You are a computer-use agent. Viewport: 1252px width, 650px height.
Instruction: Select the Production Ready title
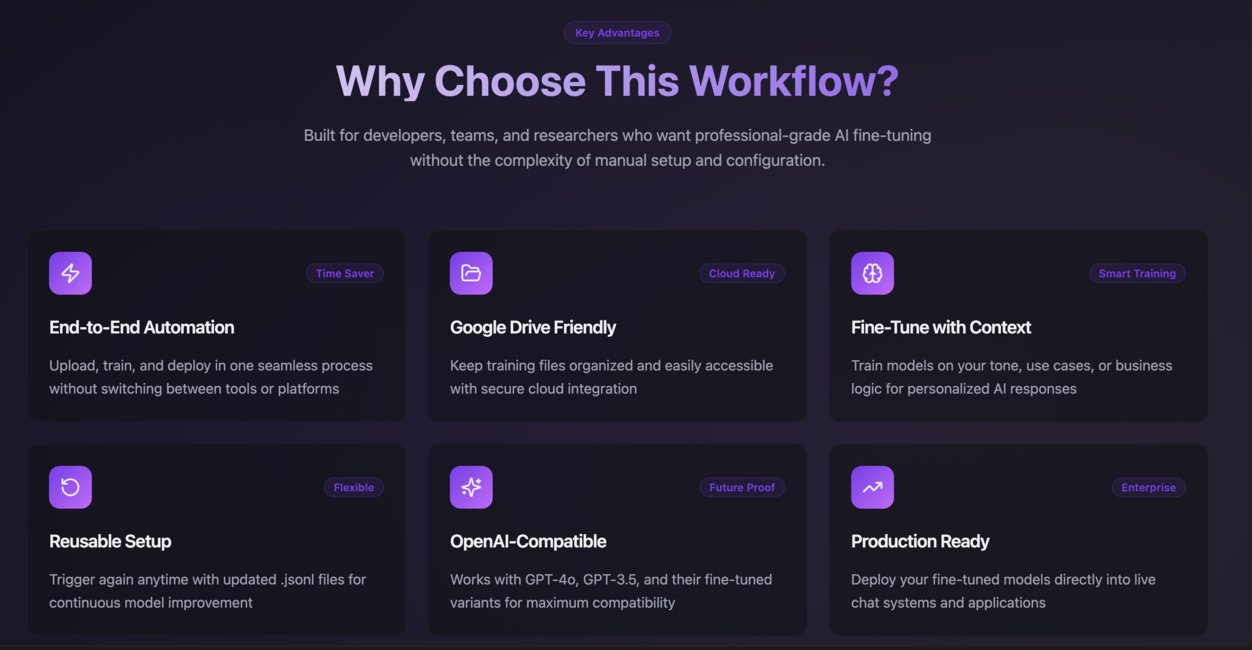pyautogui.click(x=920, y=541)
